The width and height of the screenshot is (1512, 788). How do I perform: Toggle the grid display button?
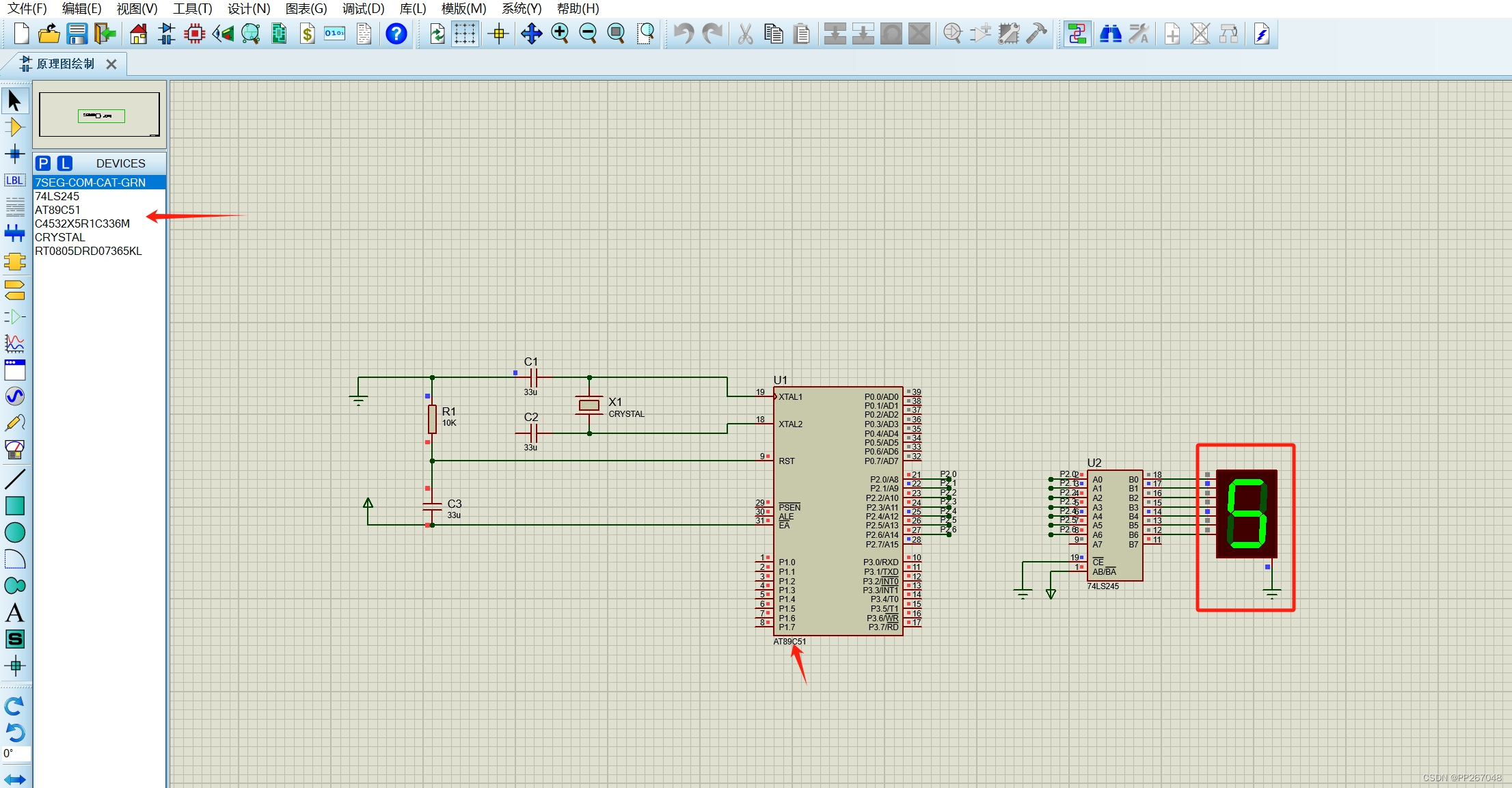(465, 33)
